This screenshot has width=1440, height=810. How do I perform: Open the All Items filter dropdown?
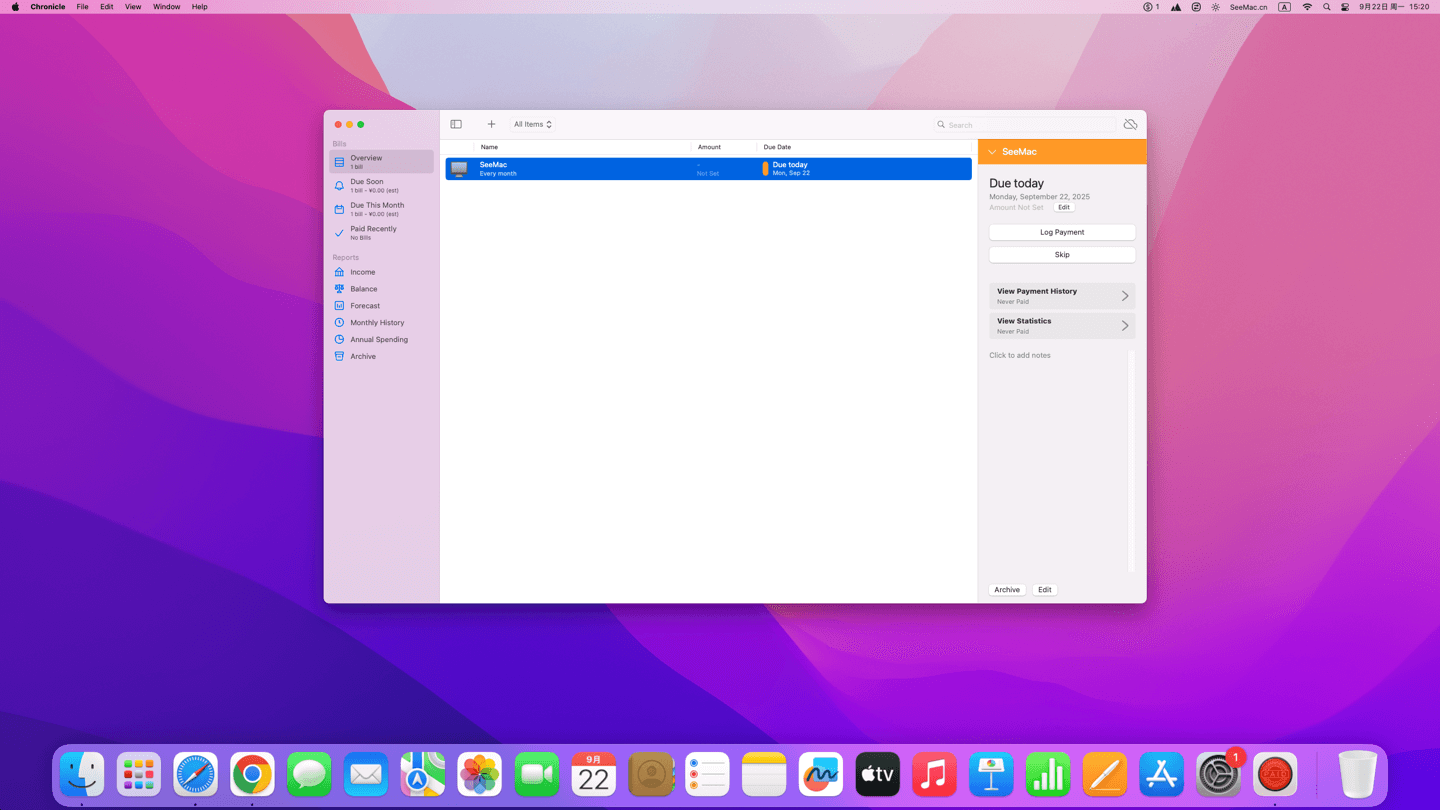pyautogui.click(x=532, y=124)
